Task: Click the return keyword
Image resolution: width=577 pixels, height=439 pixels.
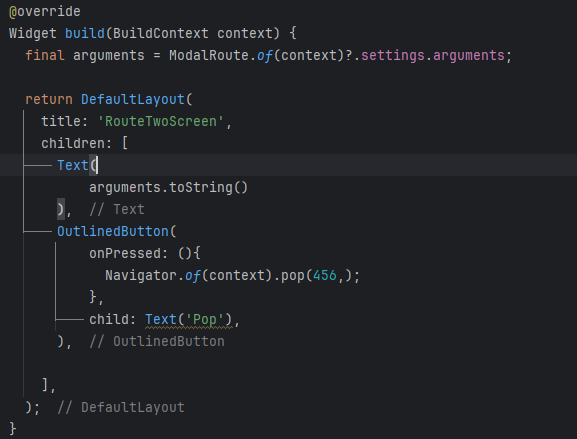Action: [x=49, y=100]
